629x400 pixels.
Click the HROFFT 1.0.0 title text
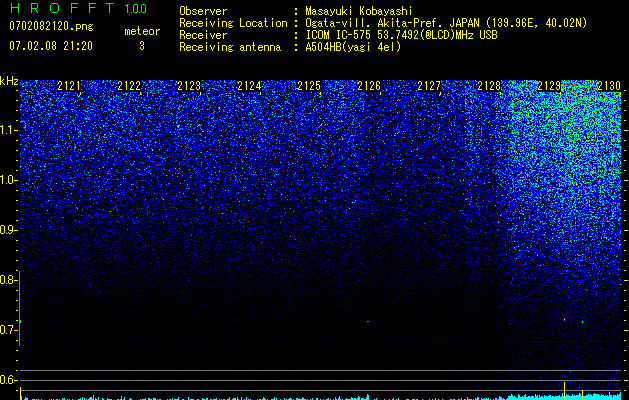78,8
